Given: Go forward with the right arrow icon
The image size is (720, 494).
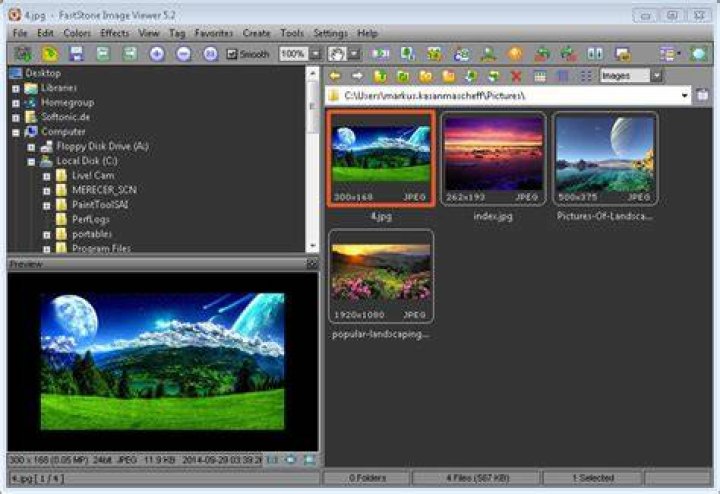Looking at the screenshot, I should coord(357,76).
